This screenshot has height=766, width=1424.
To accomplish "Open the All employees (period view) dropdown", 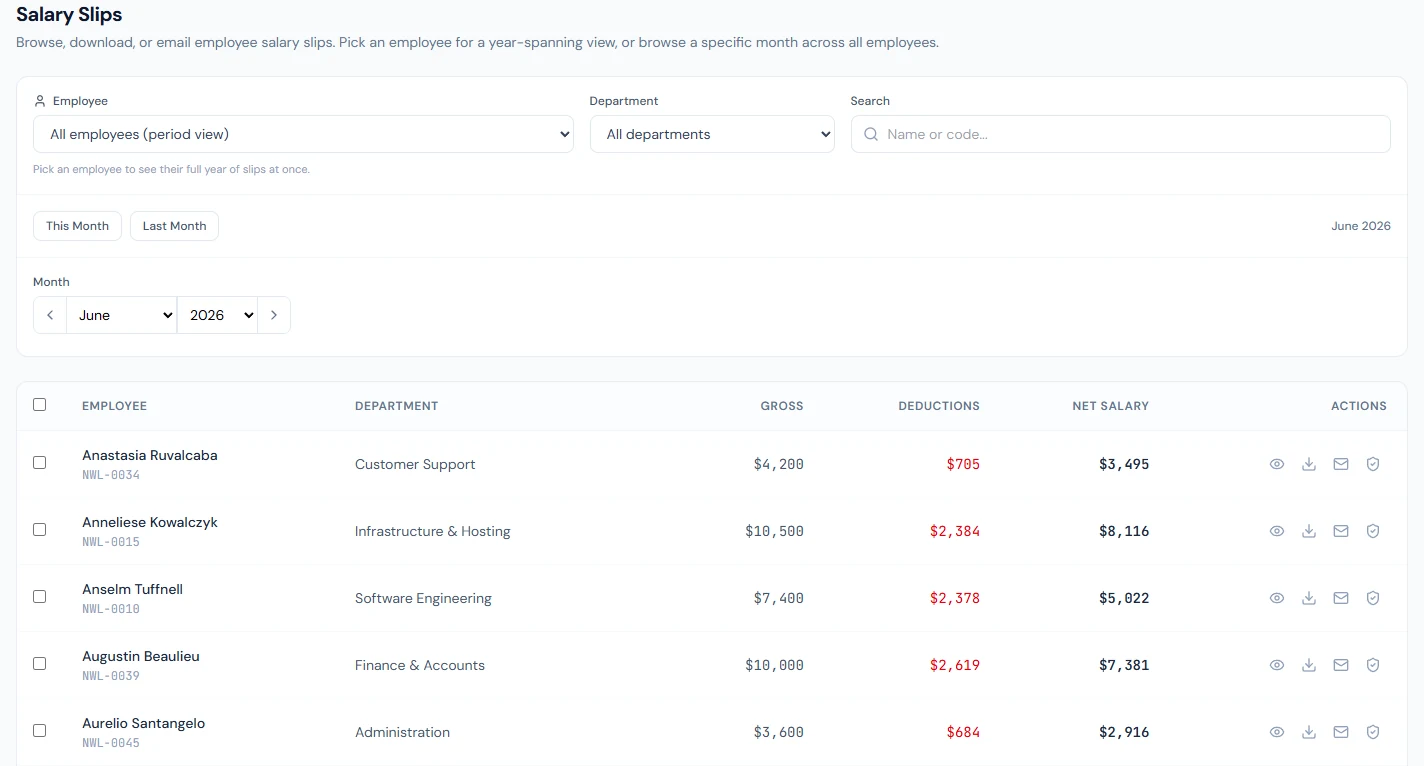I will [x=303, y=134].
